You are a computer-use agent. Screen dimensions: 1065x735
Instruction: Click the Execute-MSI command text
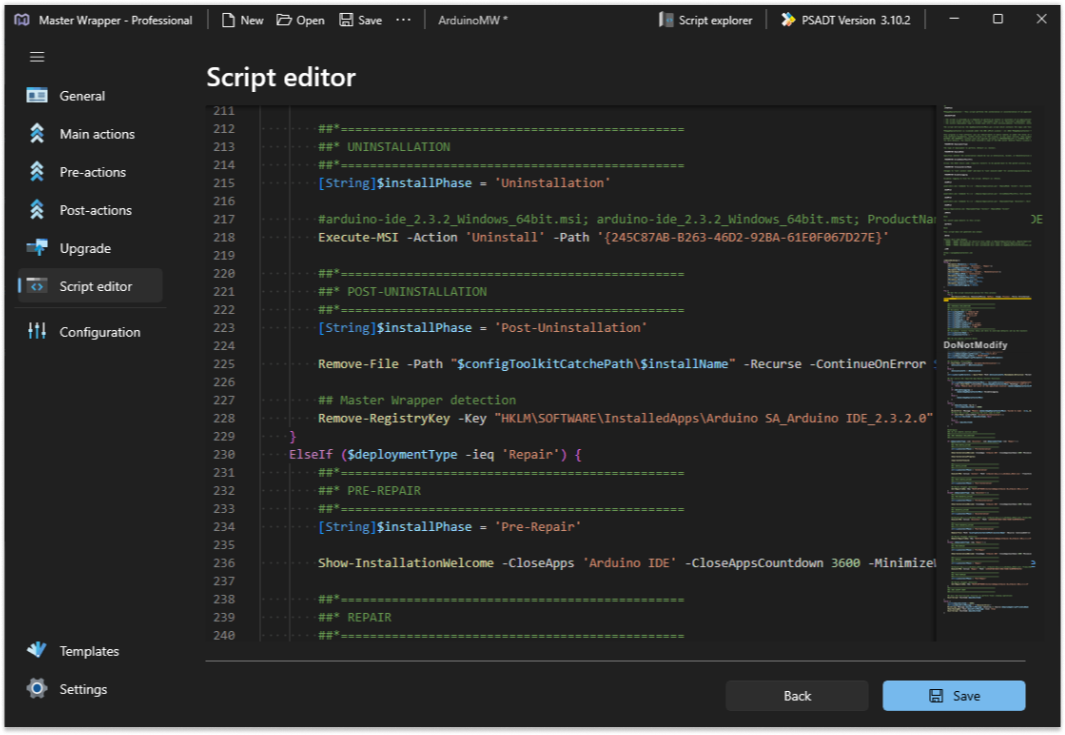358,237
